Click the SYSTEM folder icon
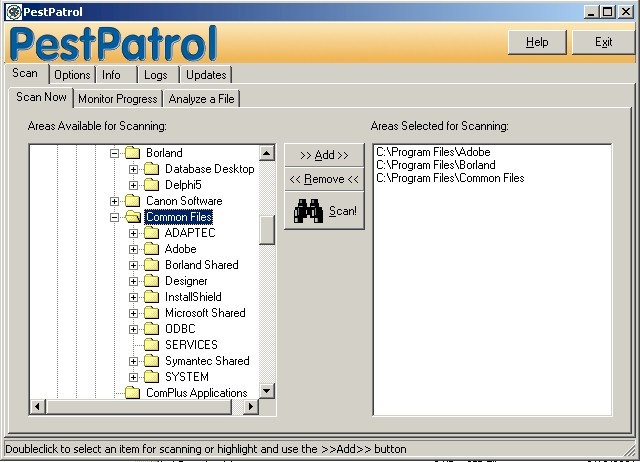640x462 pixels. point(151,377)
